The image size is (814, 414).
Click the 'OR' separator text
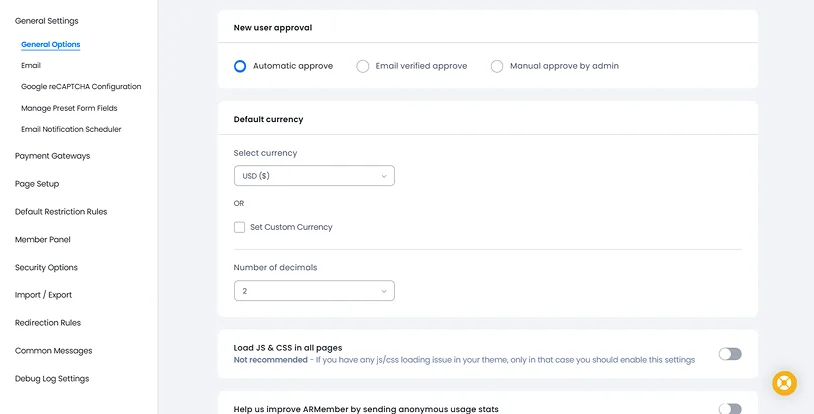coord(239,204)
